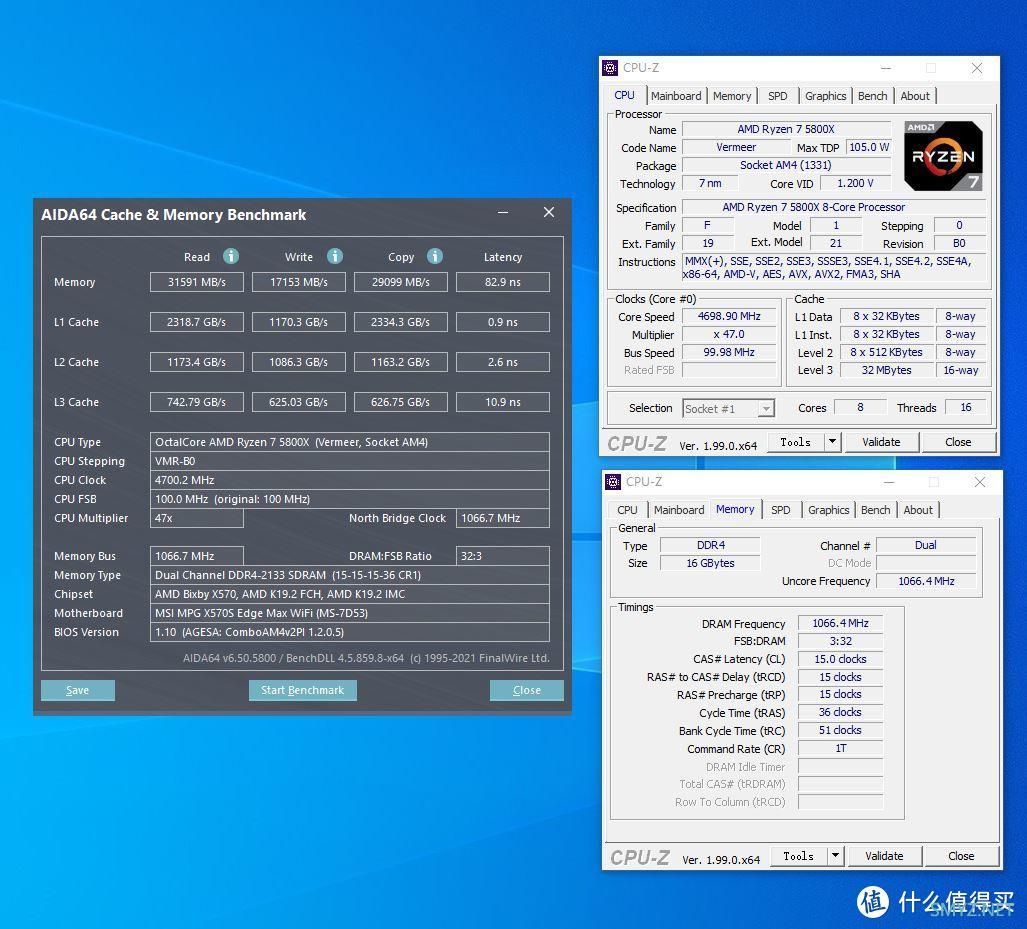Click Start Benchmark button

pos(303,690)
